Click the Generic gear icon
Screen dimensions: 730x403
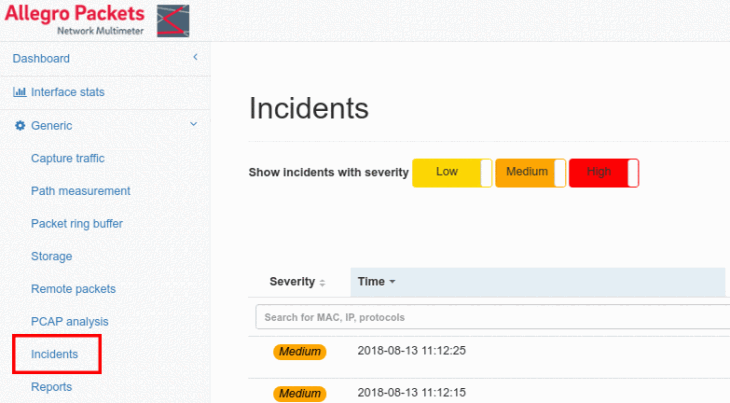[19, 126]
